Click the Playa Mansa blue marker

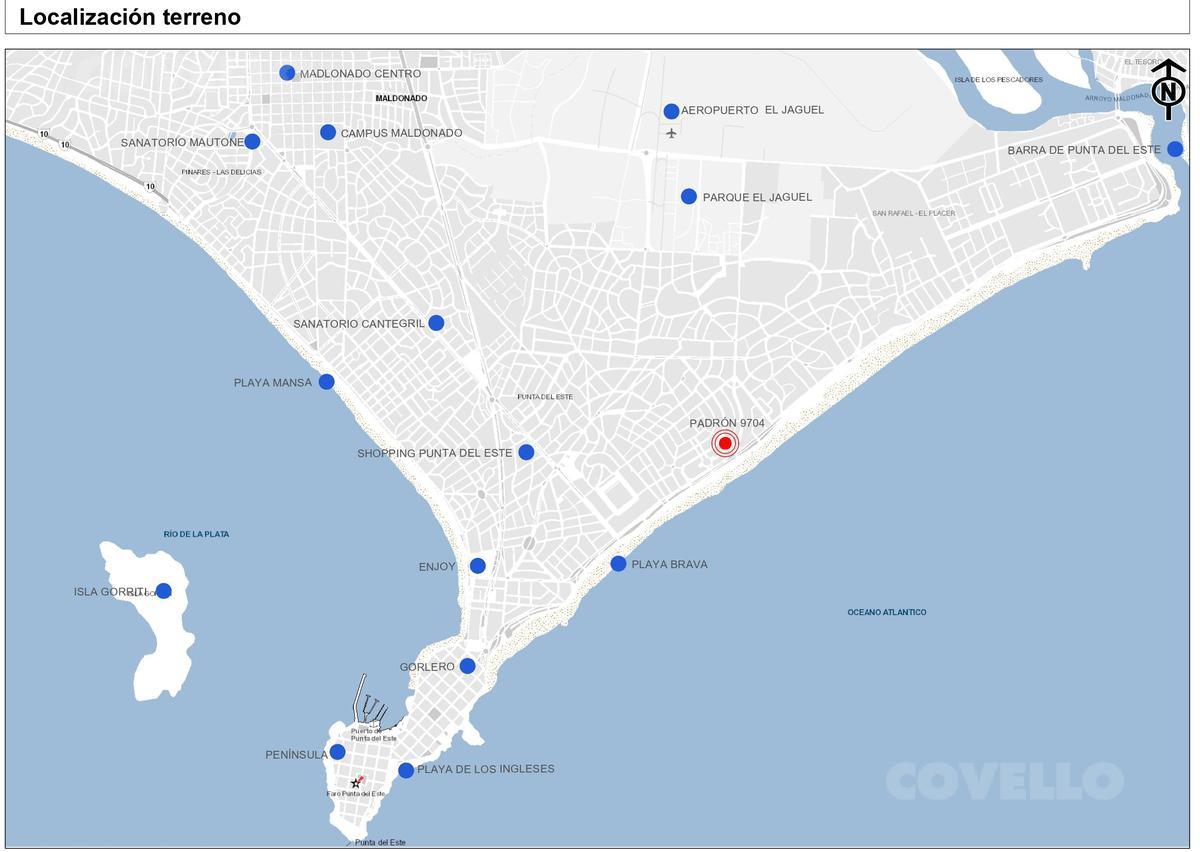pos(326,381)
